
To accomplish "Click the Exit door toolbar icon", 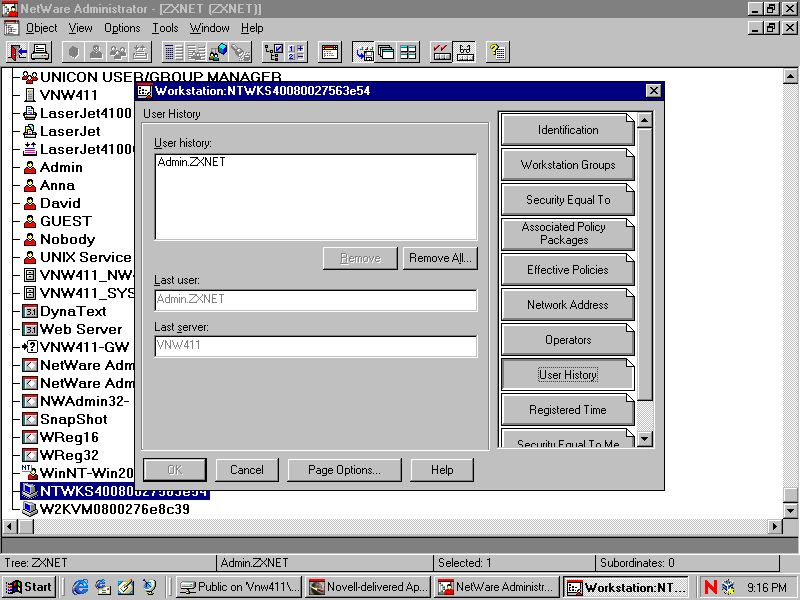I will 18,52.
